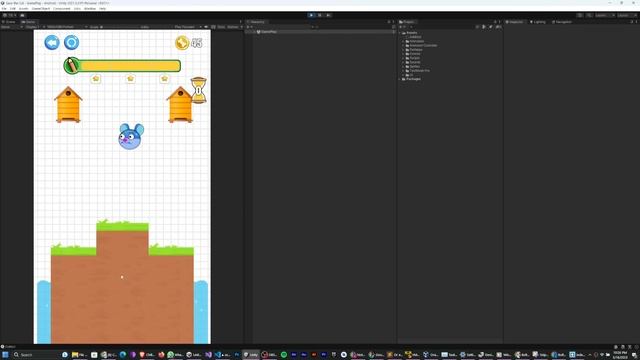Open the Play Focused dropdown
The image size is (640, 360).
[188, 27]
